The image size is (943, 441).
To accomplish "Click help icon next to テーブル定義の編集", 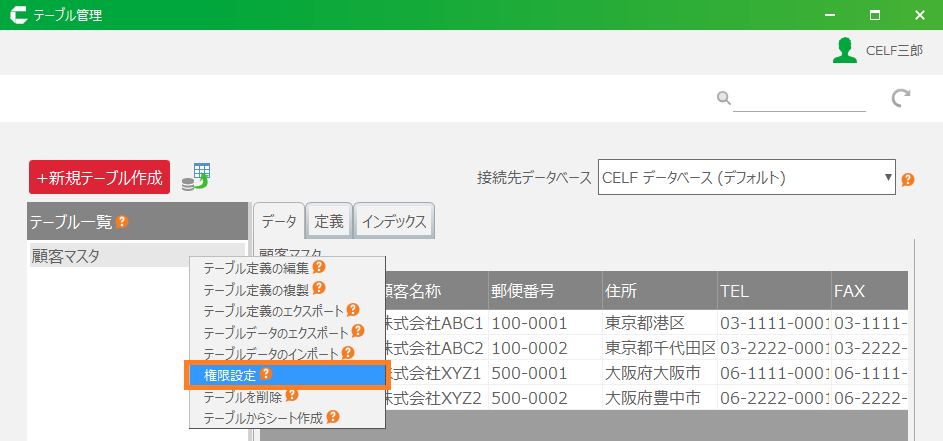I will [x=319, y=267].
